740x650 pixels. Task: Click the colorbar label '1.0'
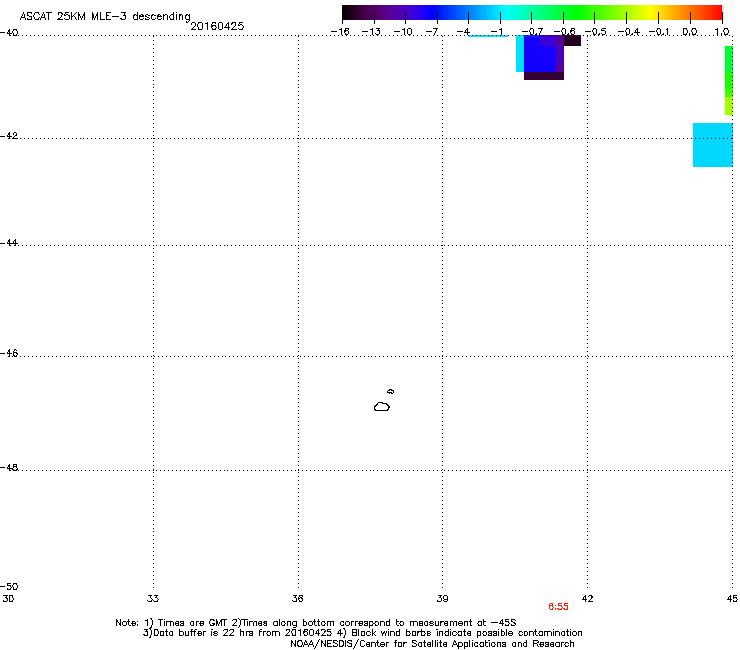(722, 32)
